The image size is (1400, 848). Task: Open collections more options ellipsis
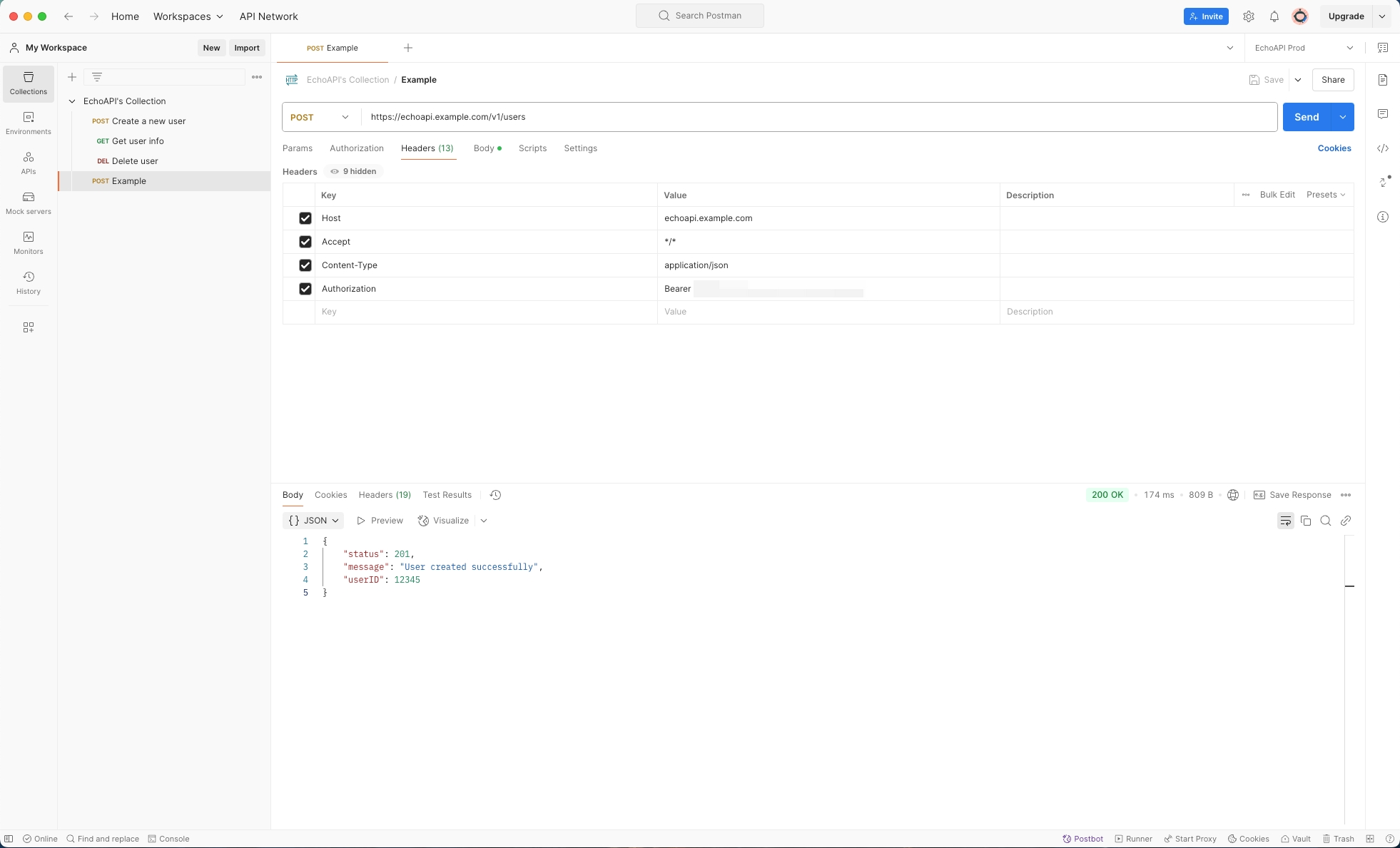257,77
